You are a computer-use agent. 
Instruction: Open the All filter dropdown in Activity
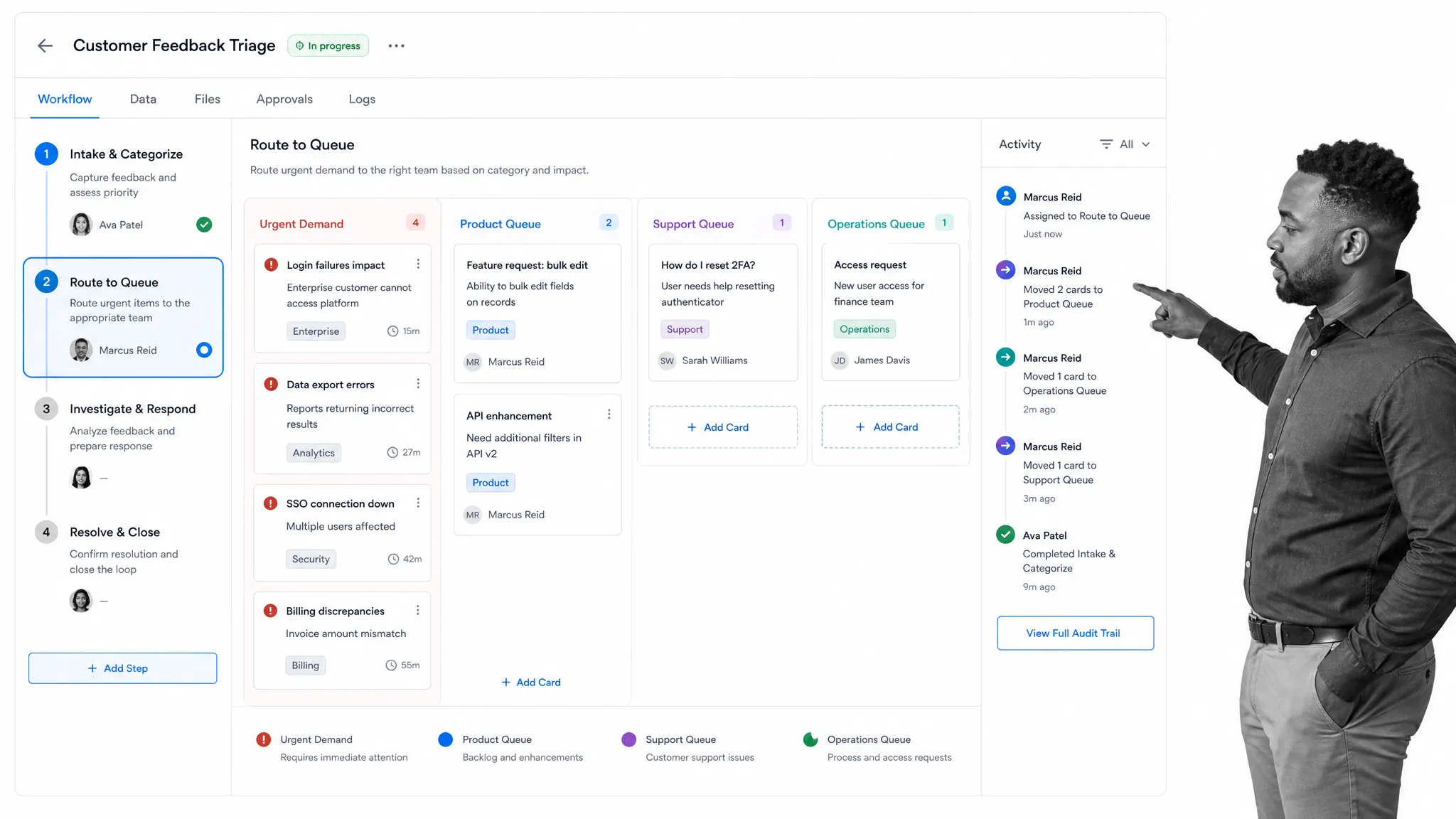coord(1125,144)
